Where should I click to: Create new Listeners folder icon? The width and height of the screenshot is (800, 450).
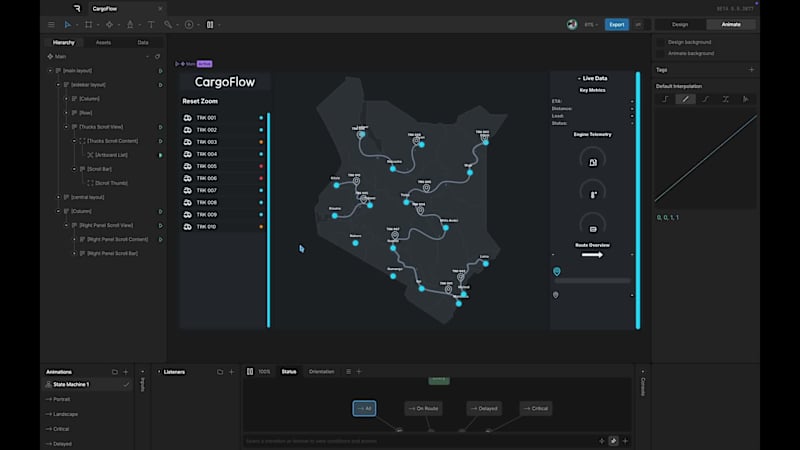[220, 372]
